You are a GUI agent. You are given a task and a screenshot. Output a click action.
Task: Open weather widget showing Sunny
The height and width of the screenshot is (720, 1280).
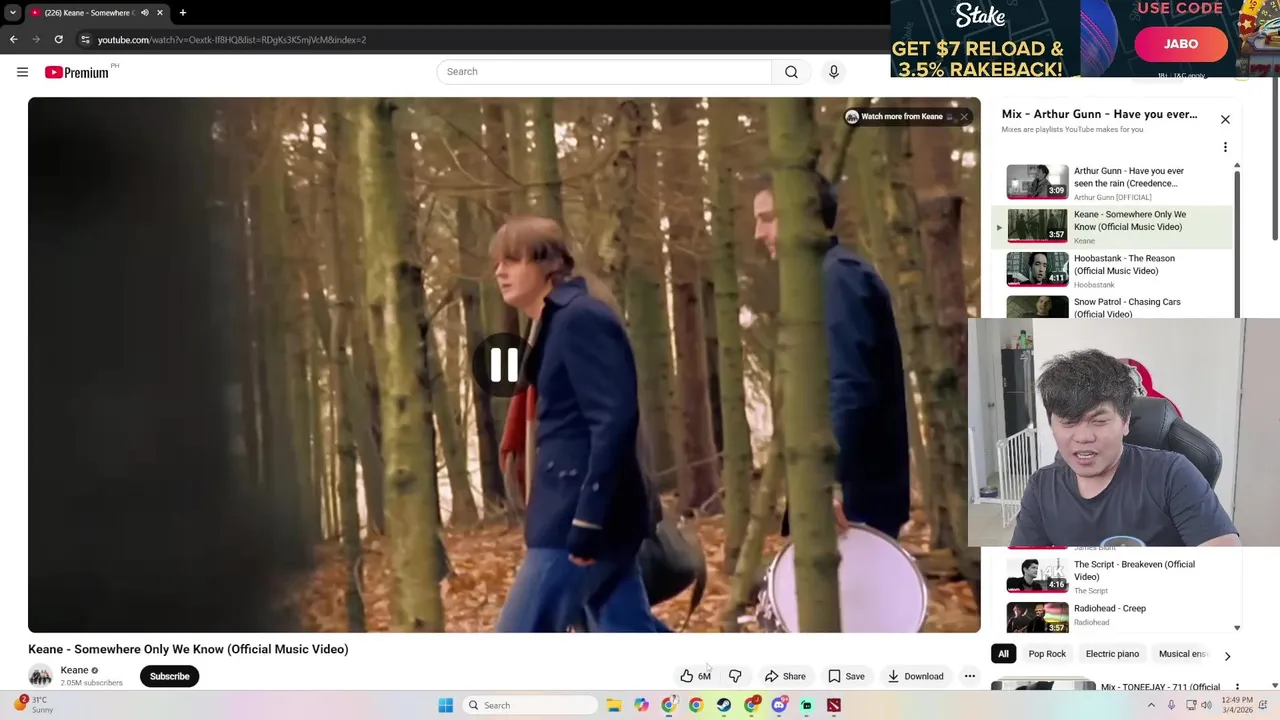click(34, 705)
